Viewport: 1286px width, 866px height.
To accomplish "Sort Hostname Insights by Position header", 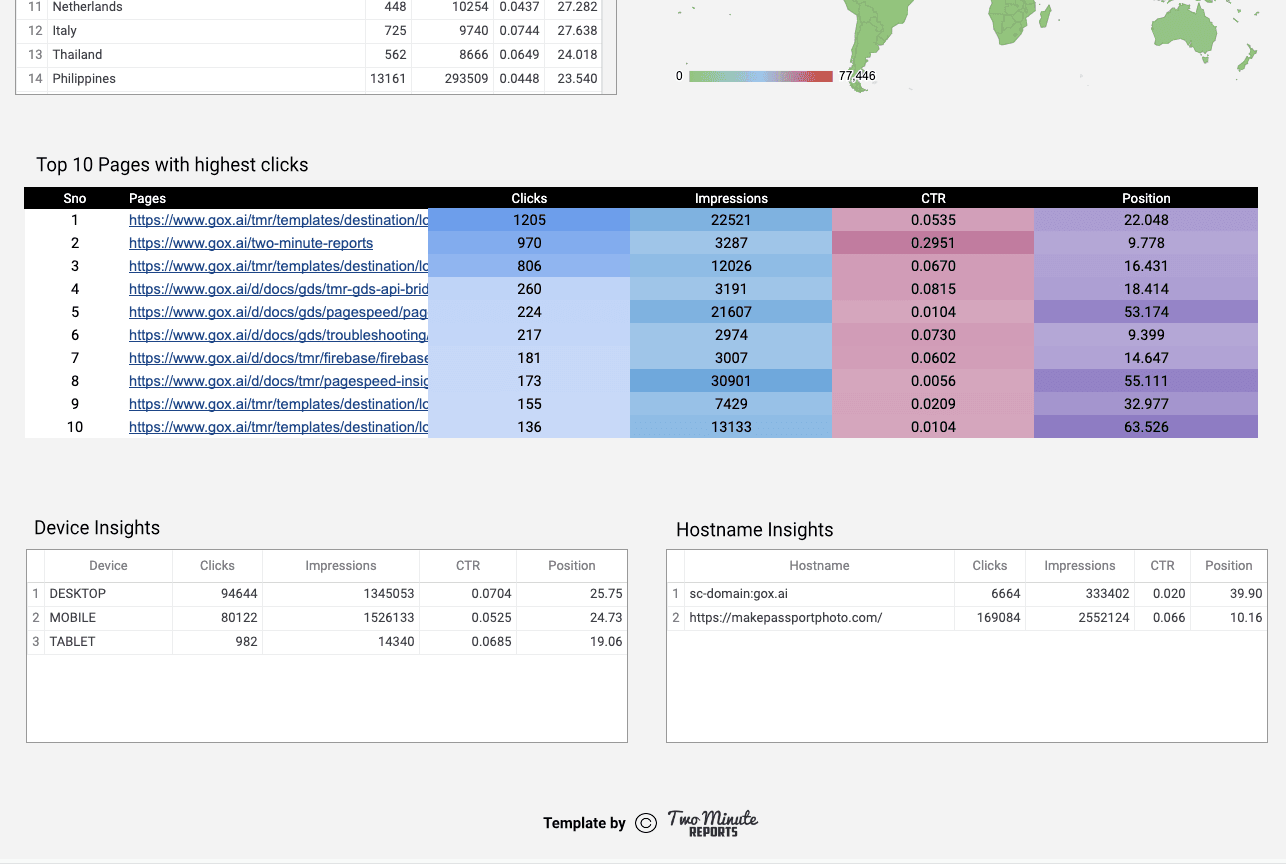I will (x=1229, y=566).
